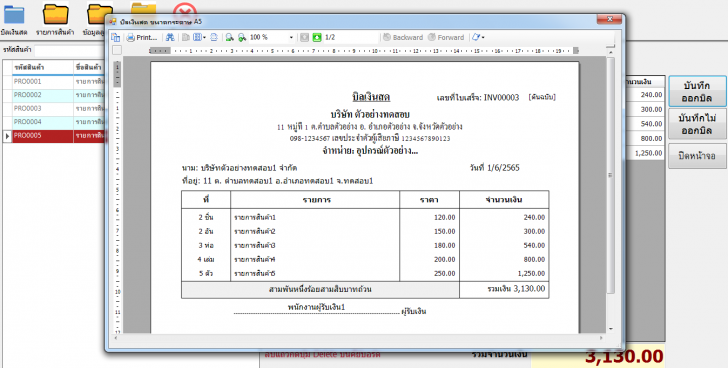The image size is (728, 368).
Task: Click the 800.00 amount in the receipt
Action: click(534, 259)
